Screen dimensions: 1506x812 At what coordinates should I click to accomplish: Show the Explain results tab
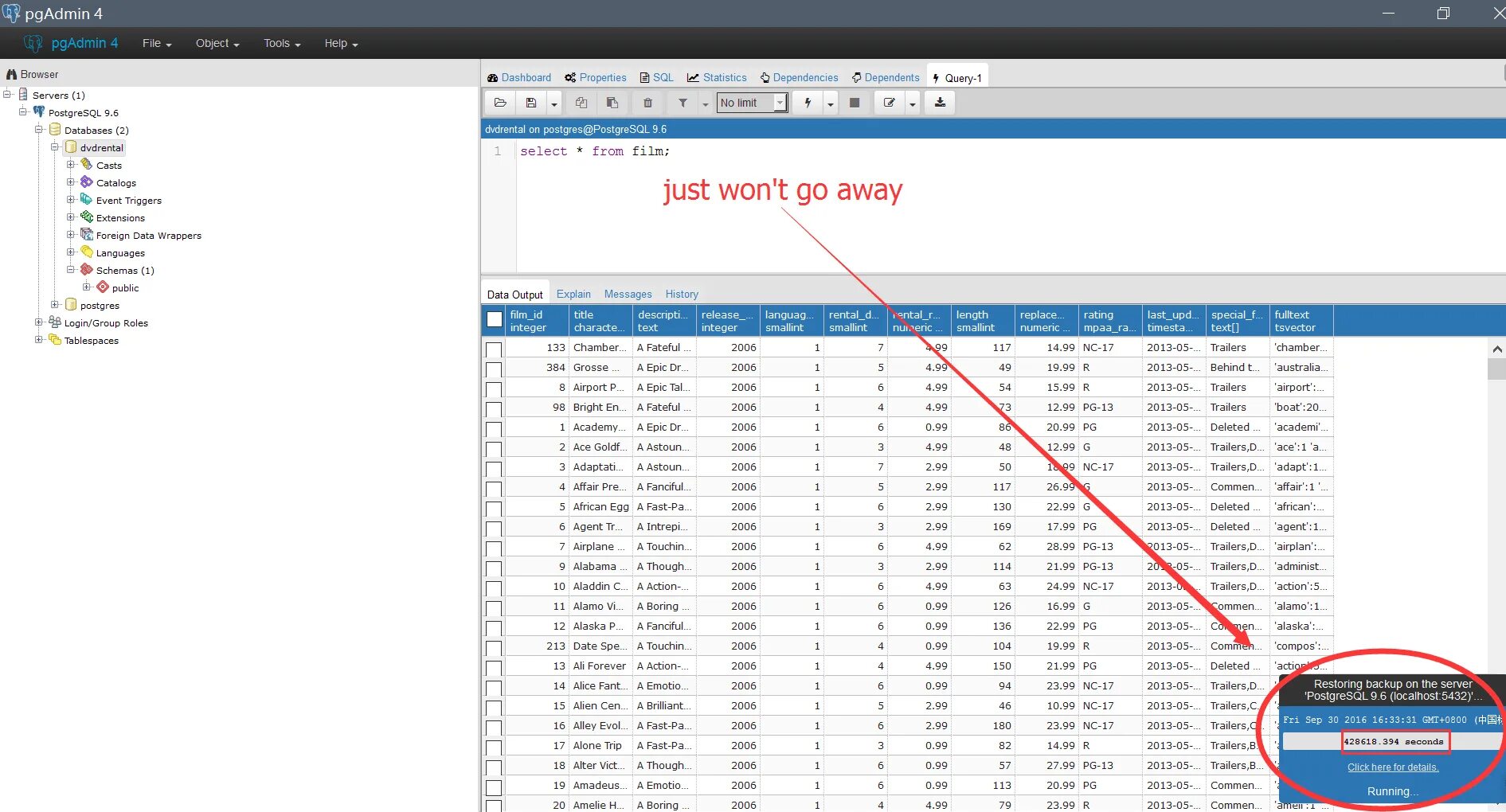click(573, 294)
